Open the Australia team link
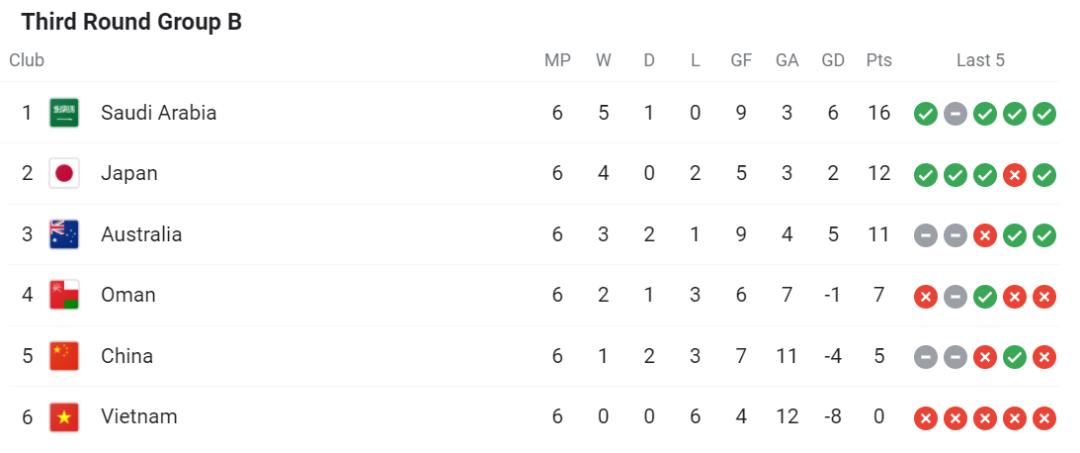The width and height of the screenshot is (1080, 453). pos(141,235)
